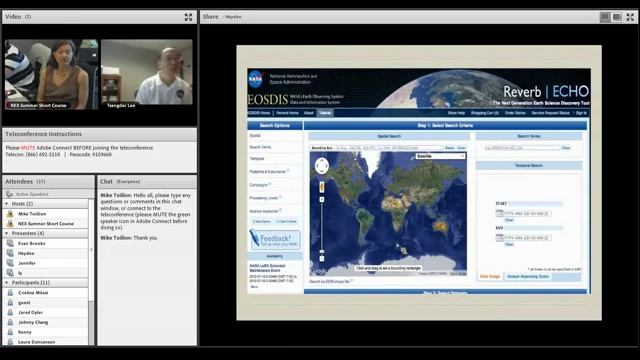
Task: Click the Chat (Everyone) pod title
Action: 120,181
